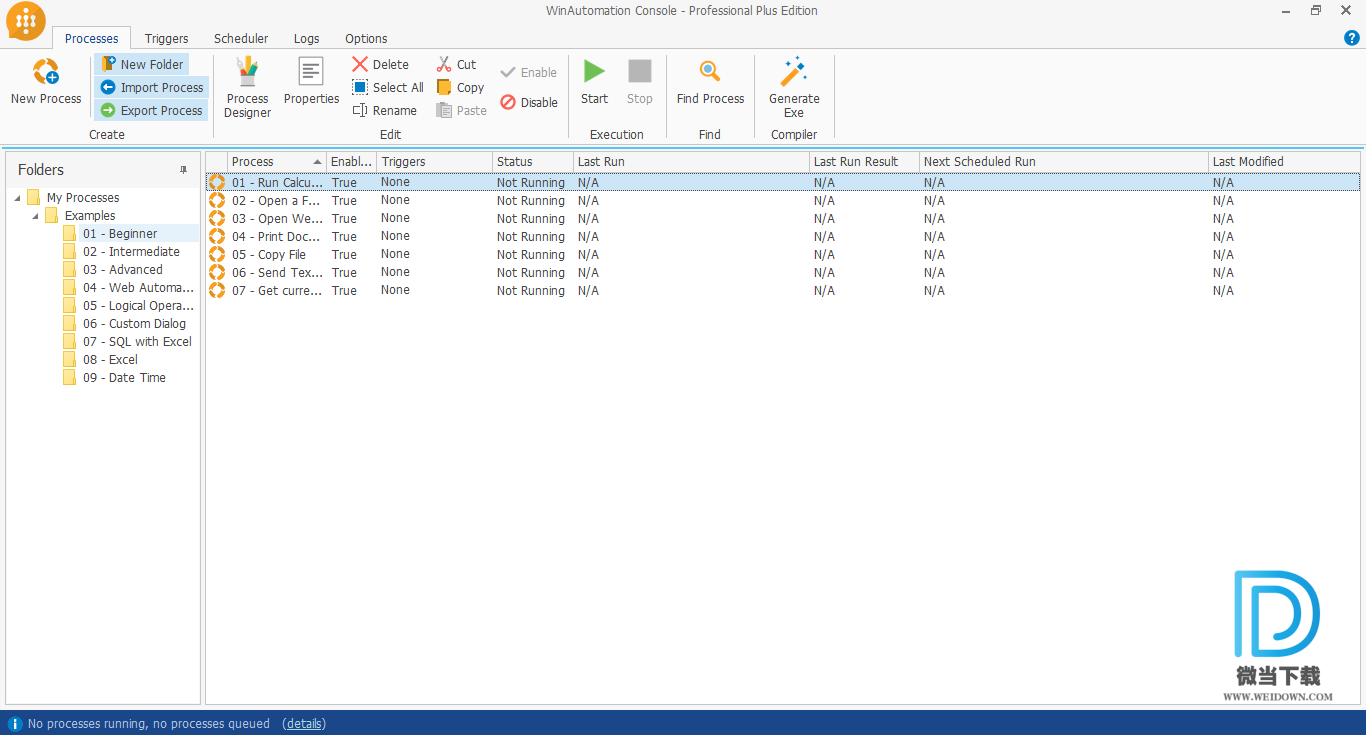Select the 02 - Intermediate folder
Screen dimensions: 1366x735
click(x=131, y=252)
